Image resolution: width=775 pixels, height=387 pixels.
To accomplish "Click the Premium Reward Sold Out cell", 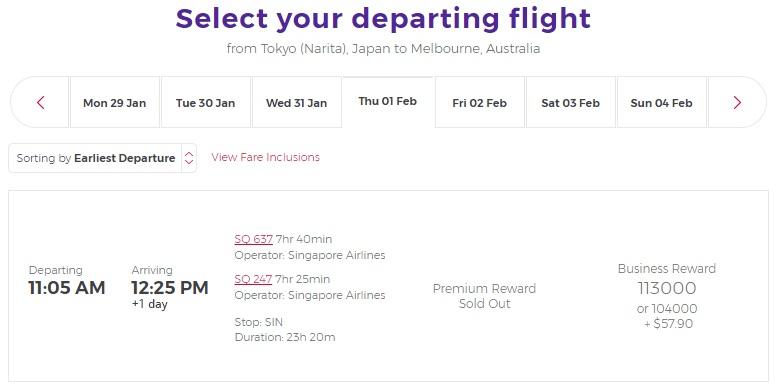I will click(484, 296).
